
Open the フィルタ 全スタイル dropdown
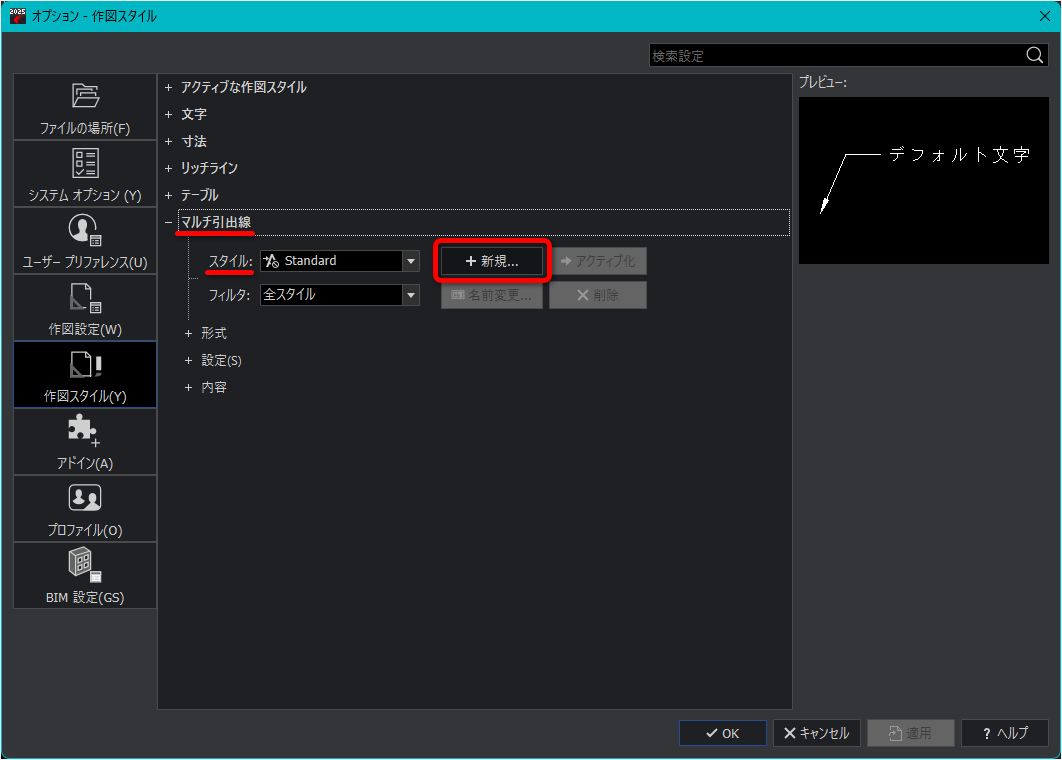point(410,295)
